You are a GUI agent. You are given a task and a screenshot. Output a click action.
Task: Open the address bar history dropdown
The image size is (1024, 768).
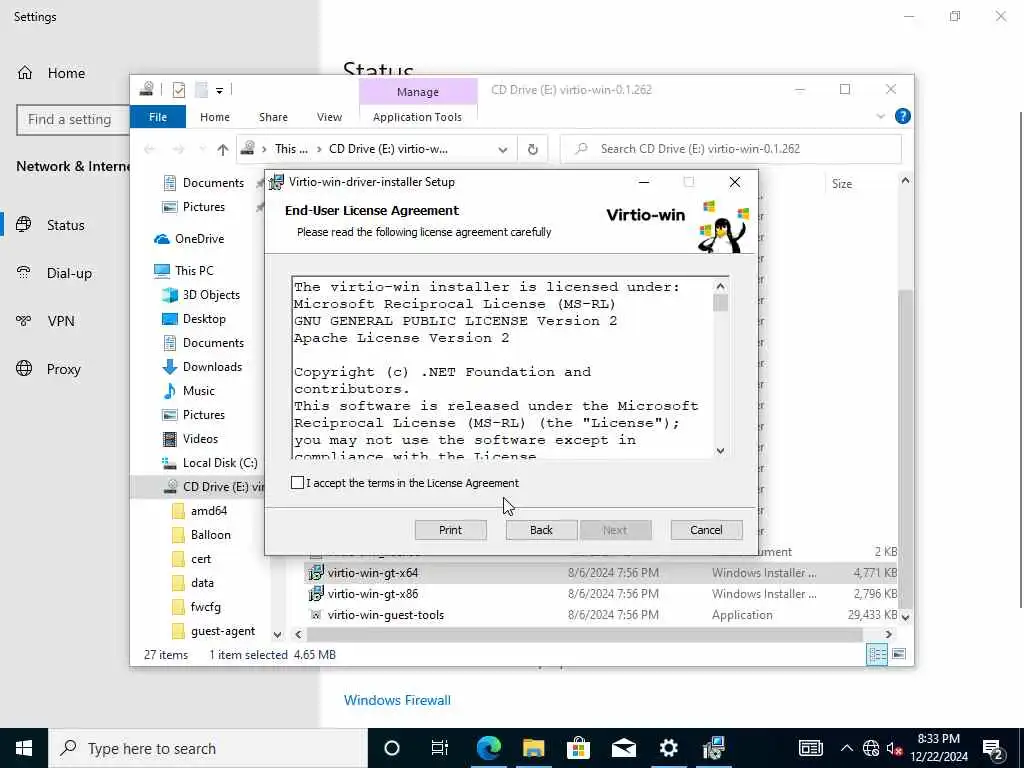[x=503, y=149]
